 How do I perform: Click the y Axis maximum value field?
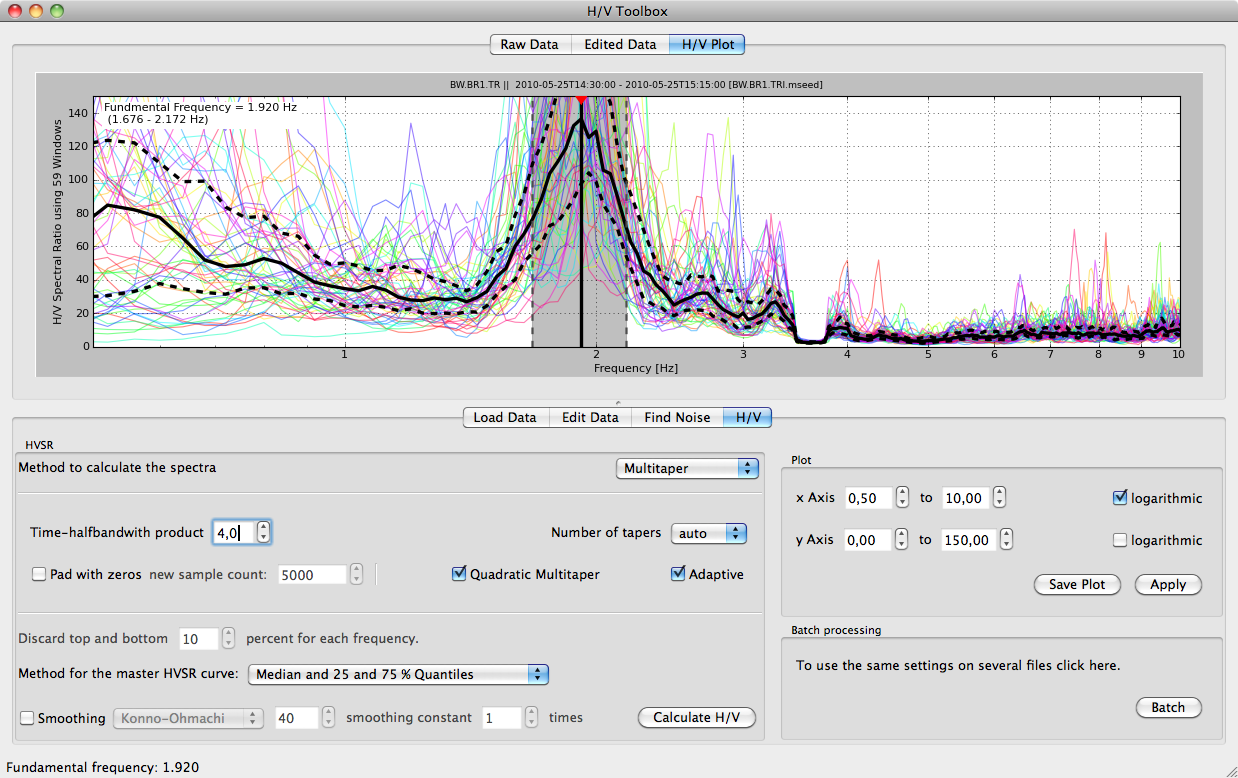(x=966, y=540)
